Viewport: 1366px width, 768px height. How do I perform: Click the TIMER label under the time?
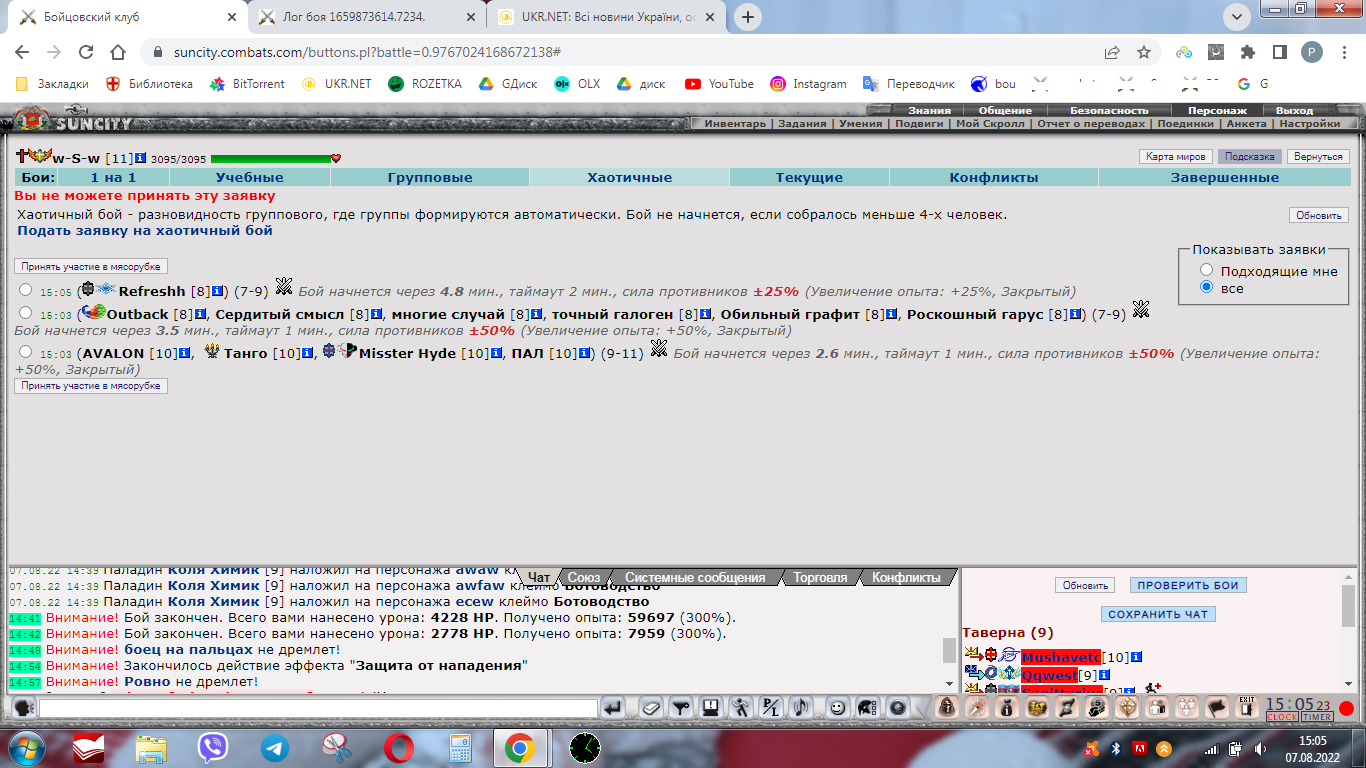coord(1317,717)
